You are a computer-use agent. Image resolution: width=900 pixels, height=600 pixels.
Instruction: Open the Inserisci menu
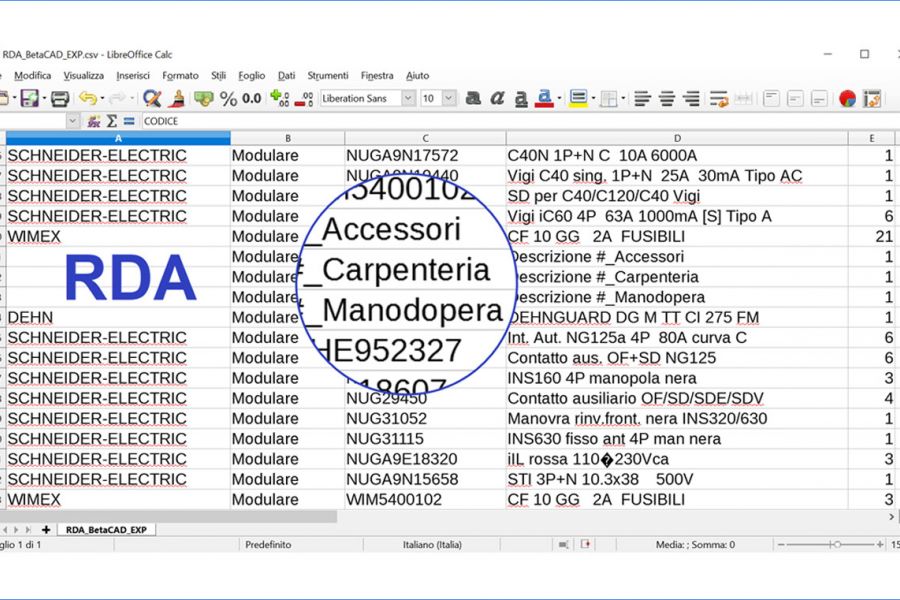click(133, 75)
